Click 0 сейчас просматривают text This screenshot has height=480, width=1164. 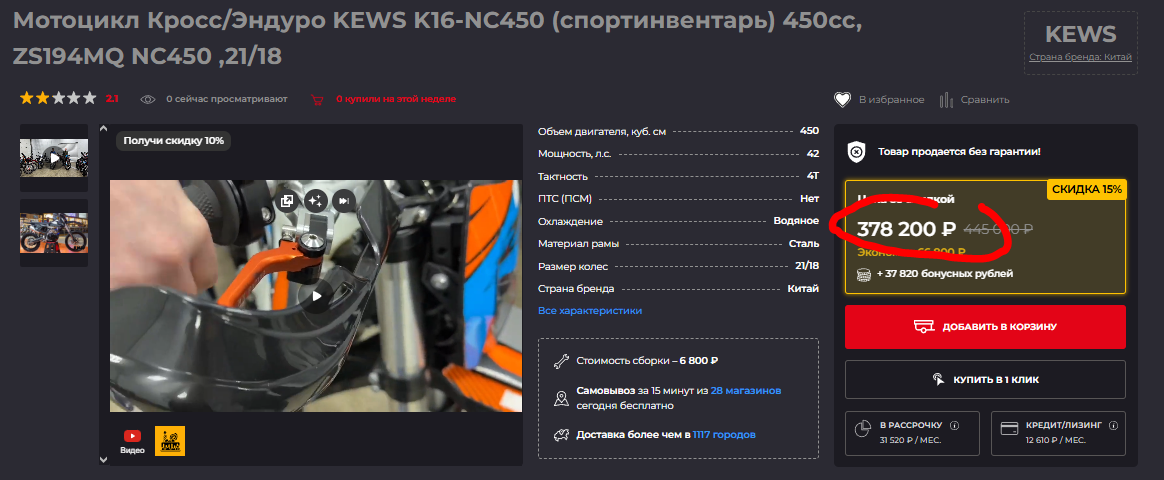pos(226,99)
